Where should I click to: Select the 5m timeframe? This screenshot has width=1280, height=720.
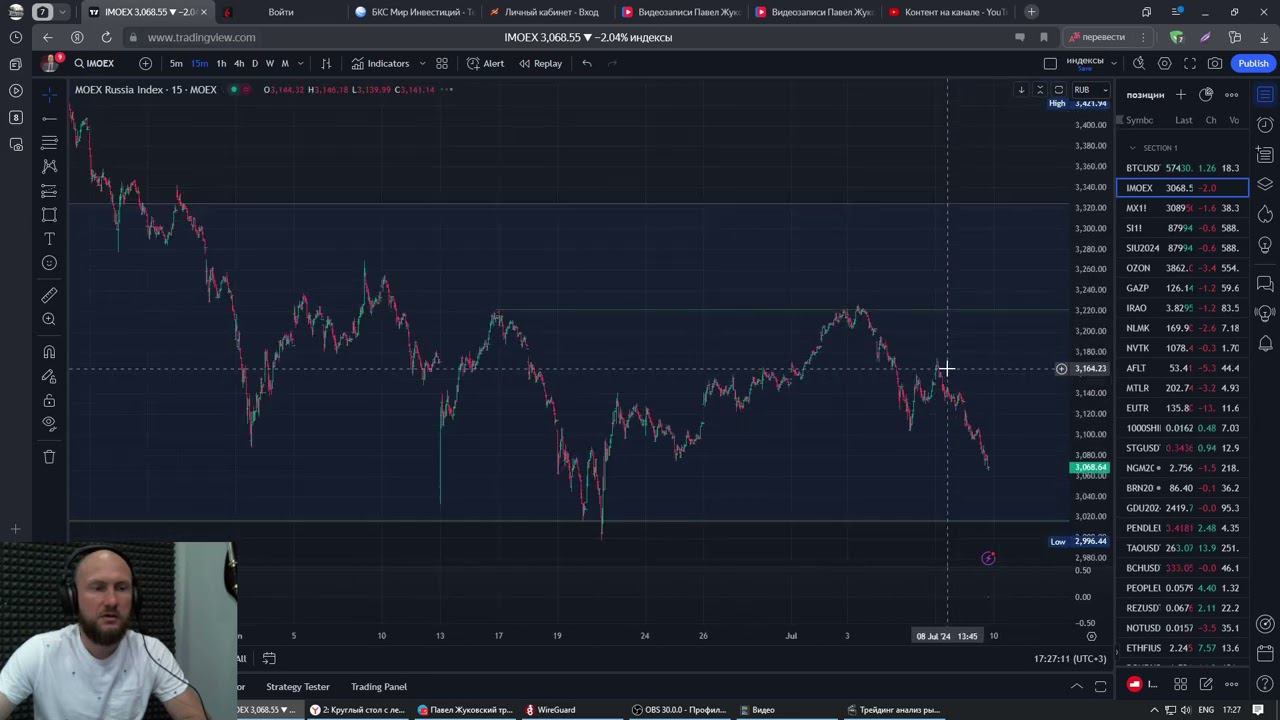pyautogui.click(x=176, y=63)
